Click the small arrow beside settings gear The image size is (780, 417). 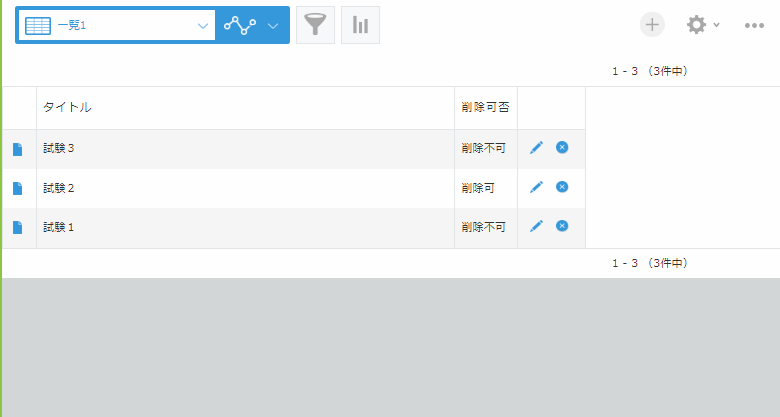point(717,25)
